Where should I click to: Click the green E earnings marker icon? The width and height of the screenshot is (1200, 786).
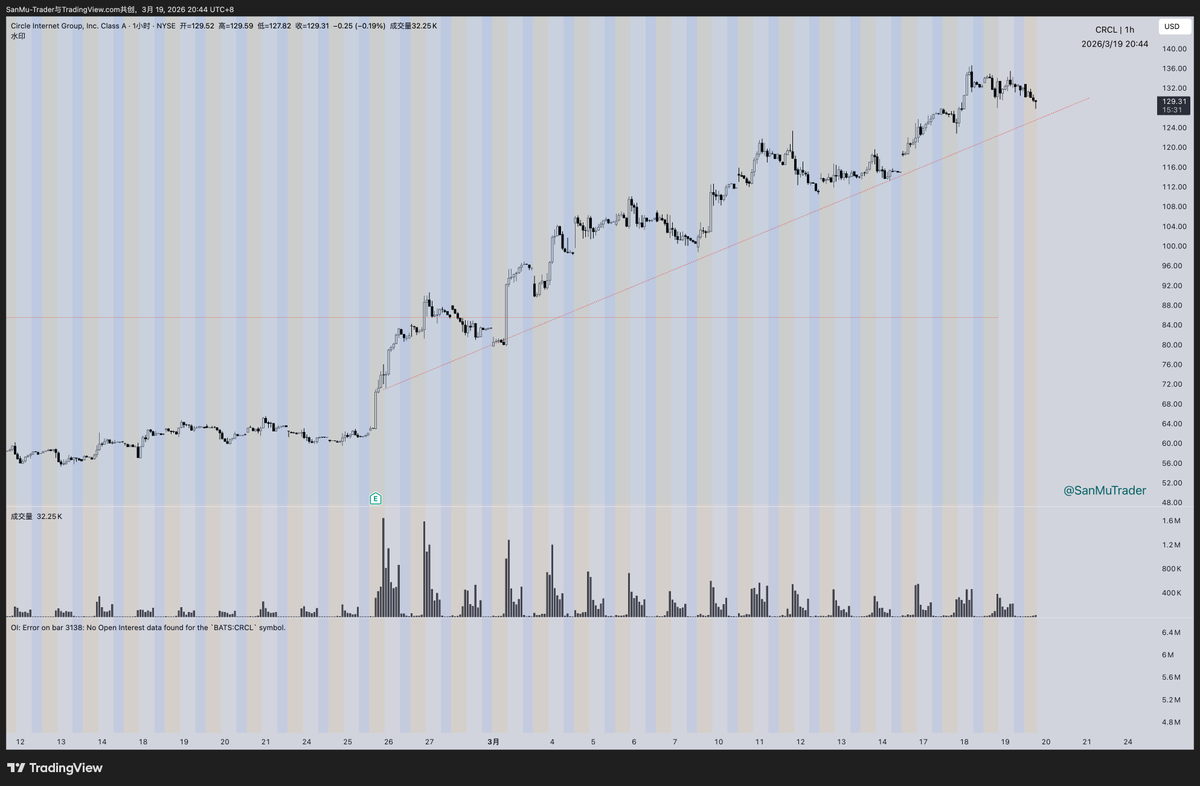(x=375, y=498)
